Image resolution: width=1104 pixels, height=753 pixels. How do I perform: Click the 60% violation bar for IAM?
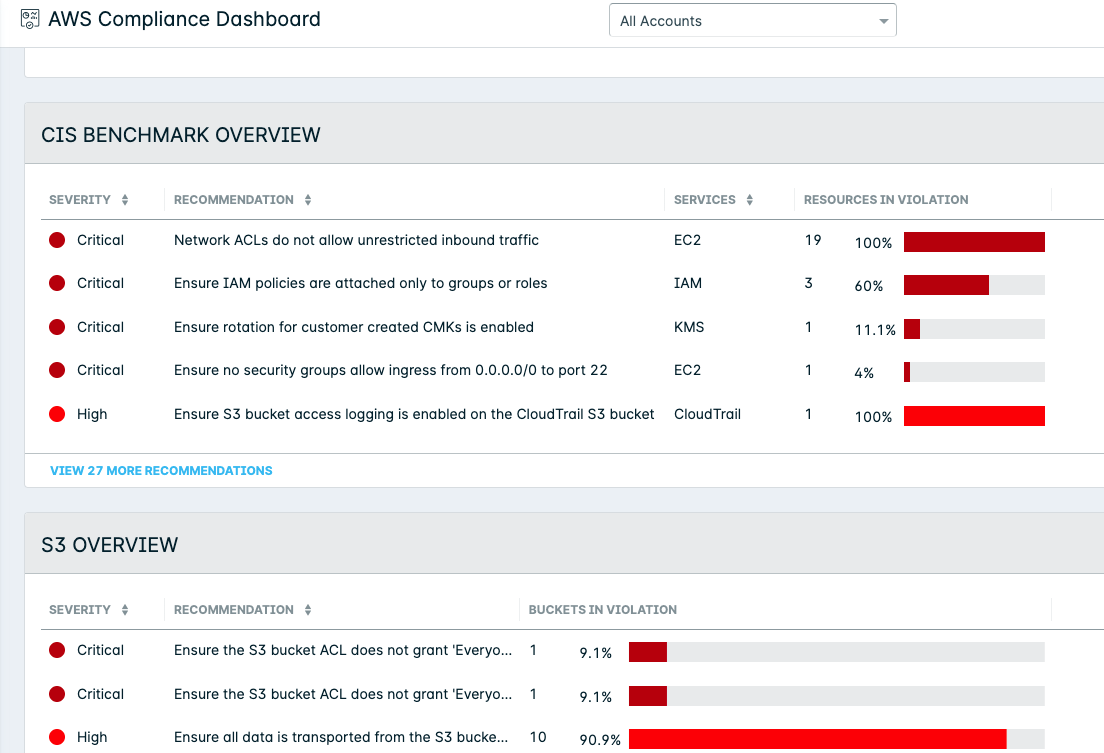[974, 285]
